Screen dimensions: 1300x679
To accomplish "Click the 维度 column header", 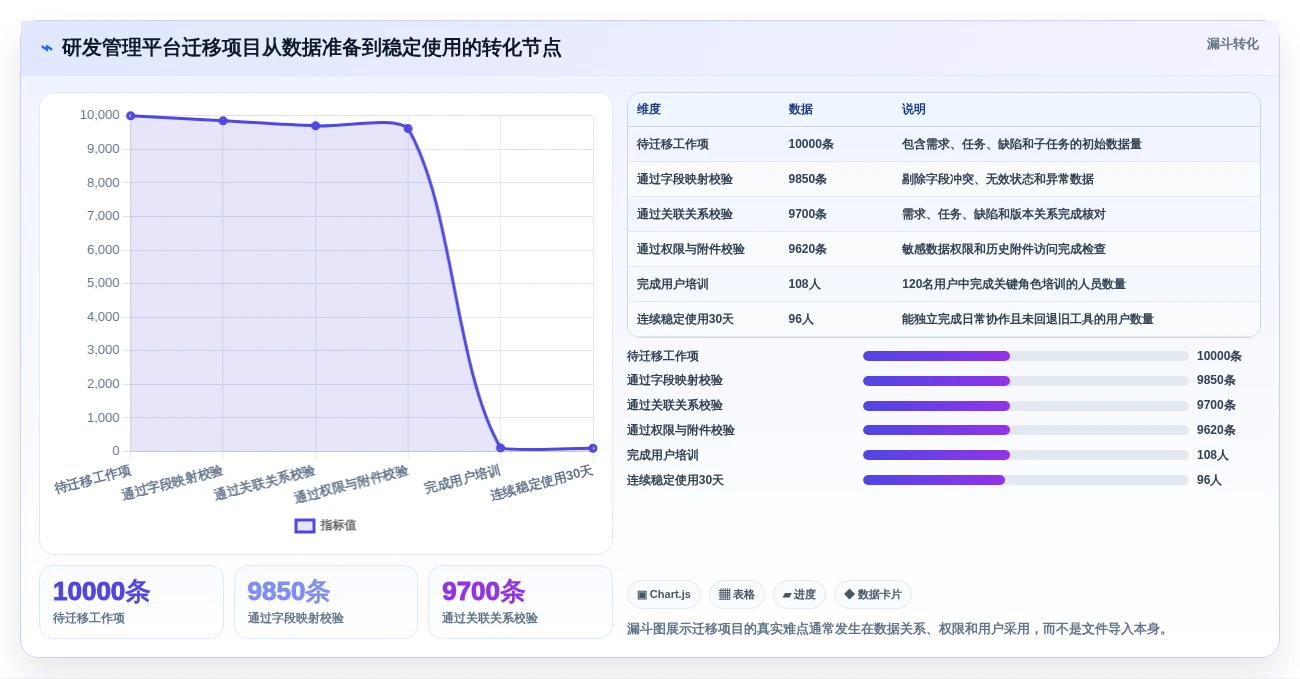I will click(649, 109).
